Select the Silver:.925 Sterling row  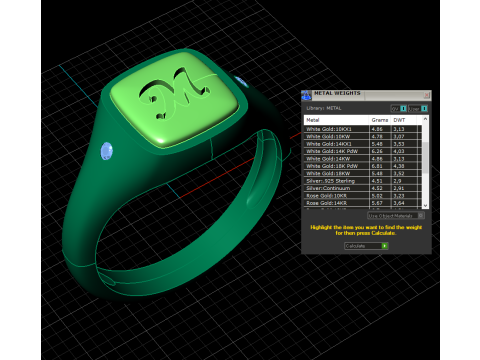pos(363,181)
